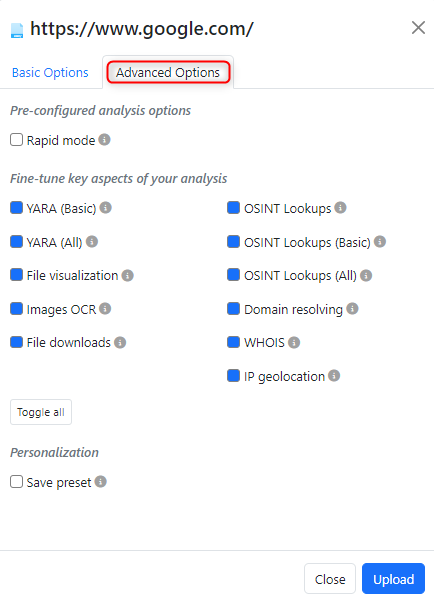Disable the OSINT Lookups (Basic) checkbox
Image resolution: width=434 pixels, height=606 pixels.
tap(233, 242)
